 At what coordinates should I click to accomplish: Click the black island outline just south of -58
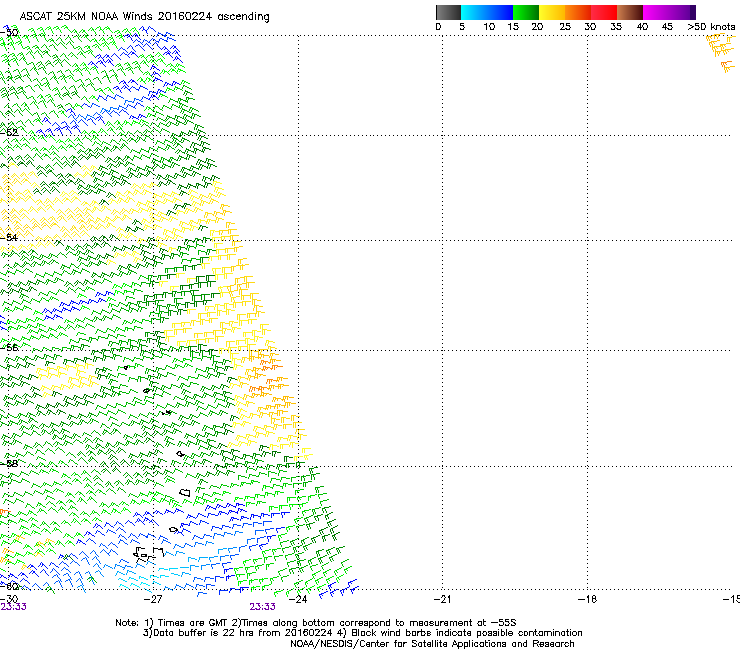tap(185, 492)
